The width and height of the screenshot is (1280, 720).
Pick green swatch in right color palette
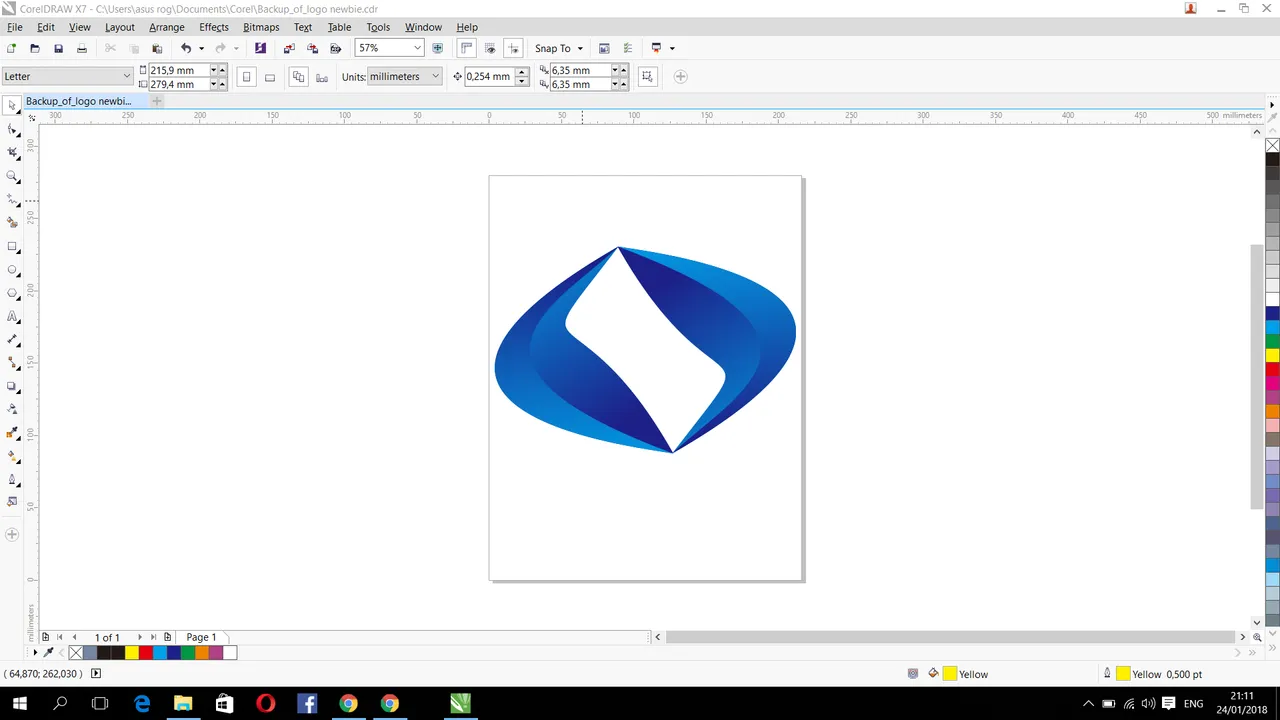pos(1273,341)
